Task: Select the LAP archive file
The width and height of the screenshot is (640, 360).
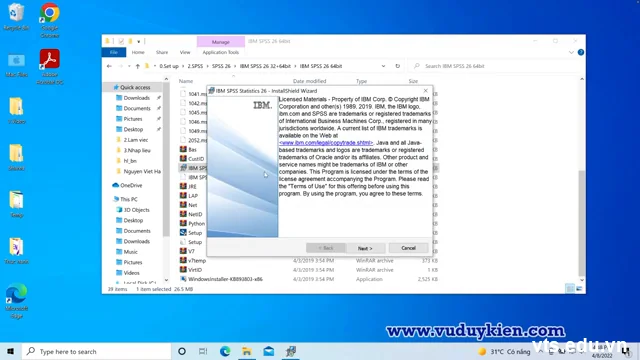Action: click(x=193, y=196)
